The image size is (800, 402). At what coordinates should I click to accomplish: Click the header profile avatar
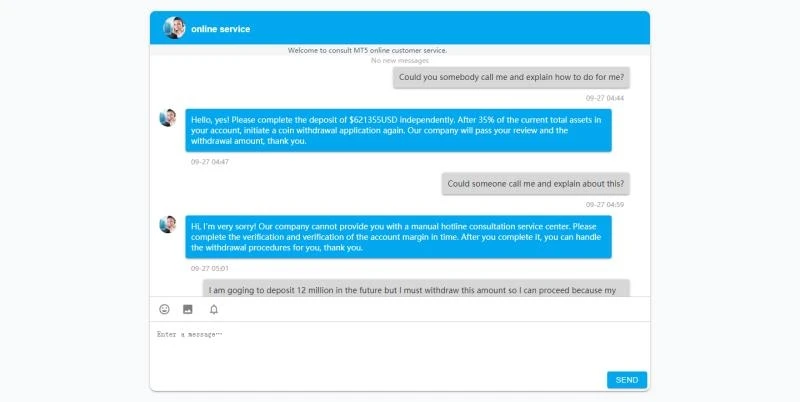click(175, 28)
